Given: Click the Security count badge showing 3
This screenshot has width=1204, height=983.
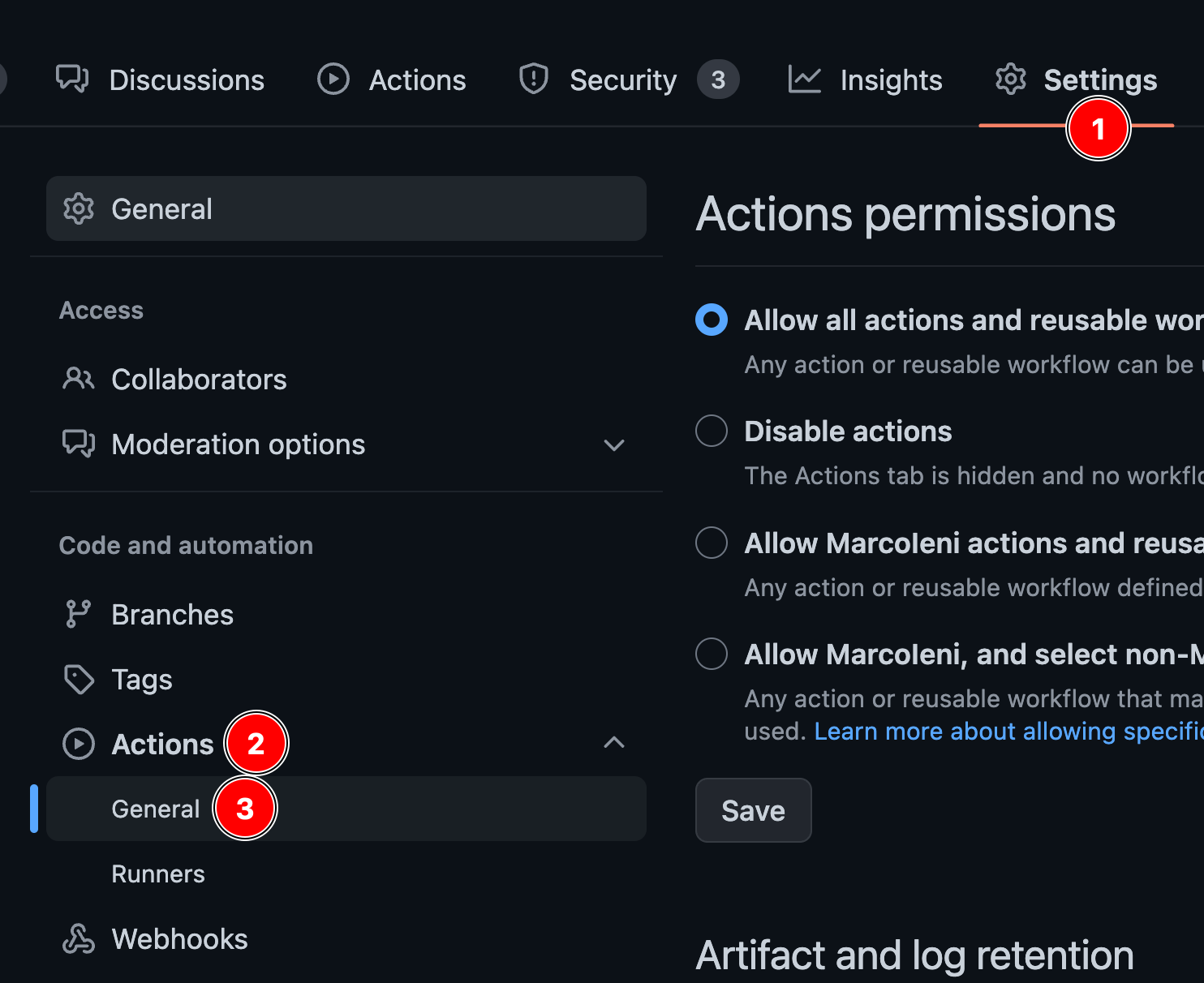Looking at the screenshot, I should coord(718,79).
